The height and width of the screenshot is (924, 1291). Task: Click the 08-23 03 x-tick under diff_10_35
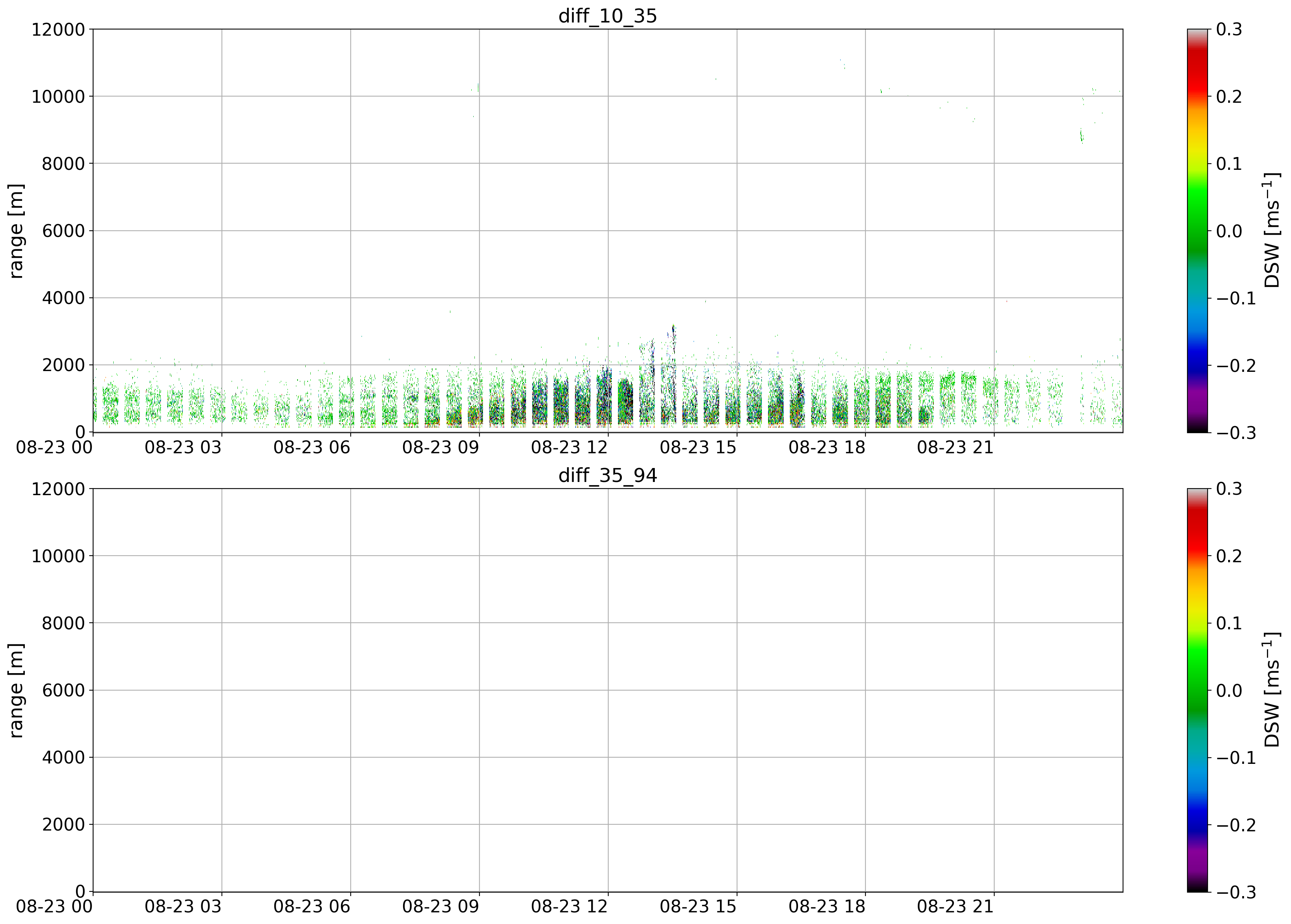(x=183, y=447)
